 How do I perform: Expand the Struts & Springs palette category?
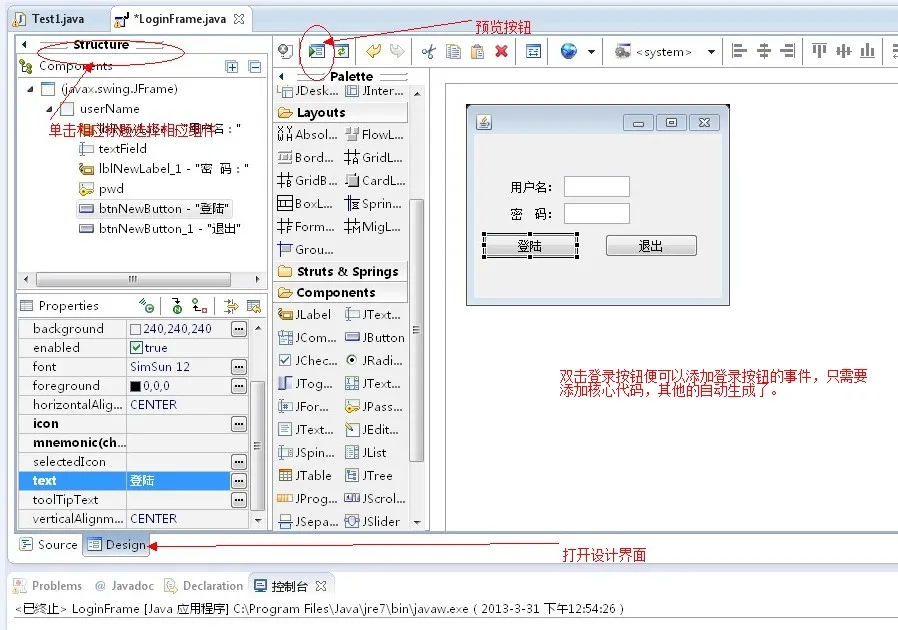340,271
